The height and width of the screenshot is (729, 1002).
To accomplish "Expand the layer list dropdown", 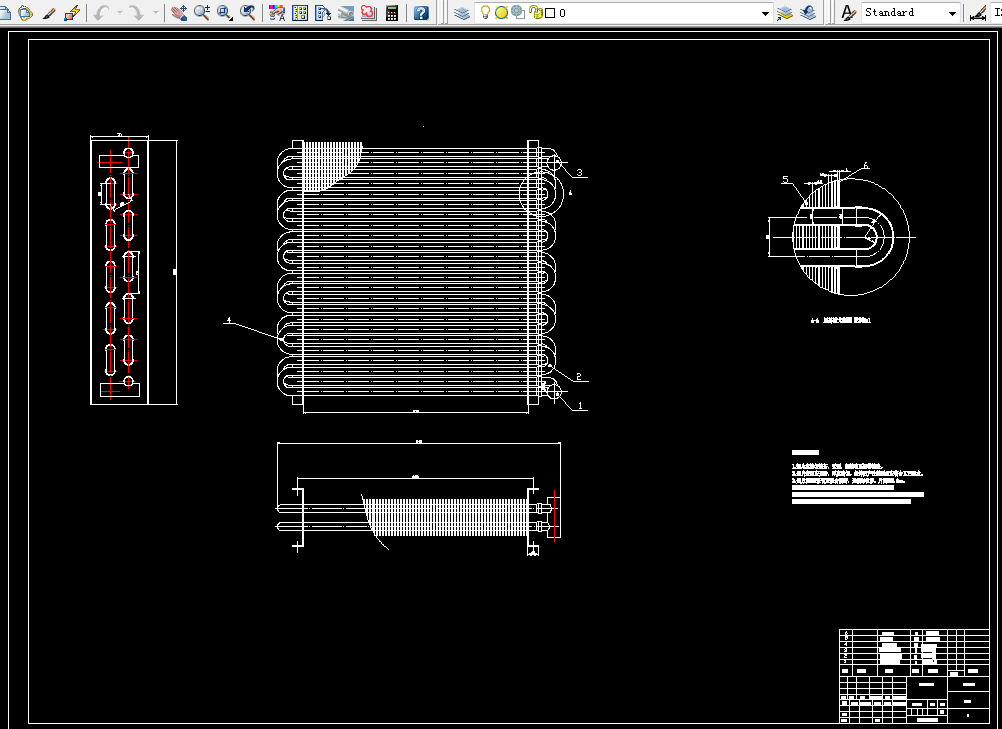I will [x=765, y=13].
